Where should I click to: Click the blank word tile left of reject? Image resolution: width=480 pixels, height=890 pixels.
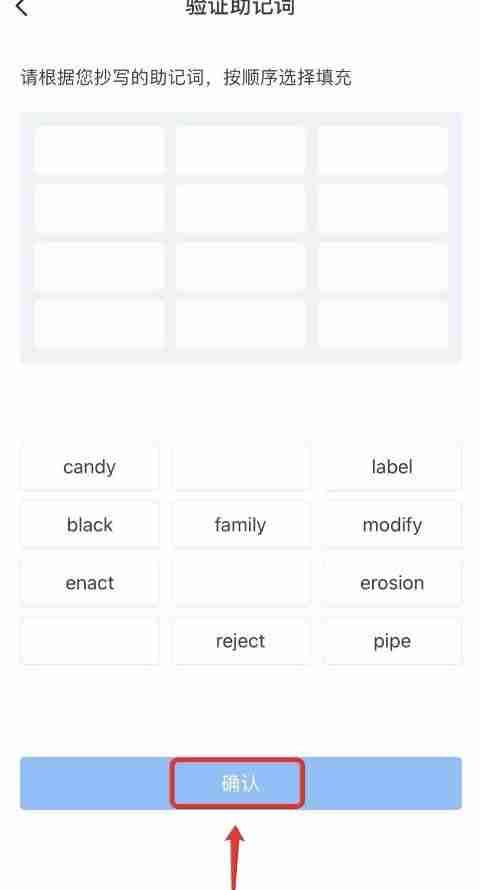(90, 641)
